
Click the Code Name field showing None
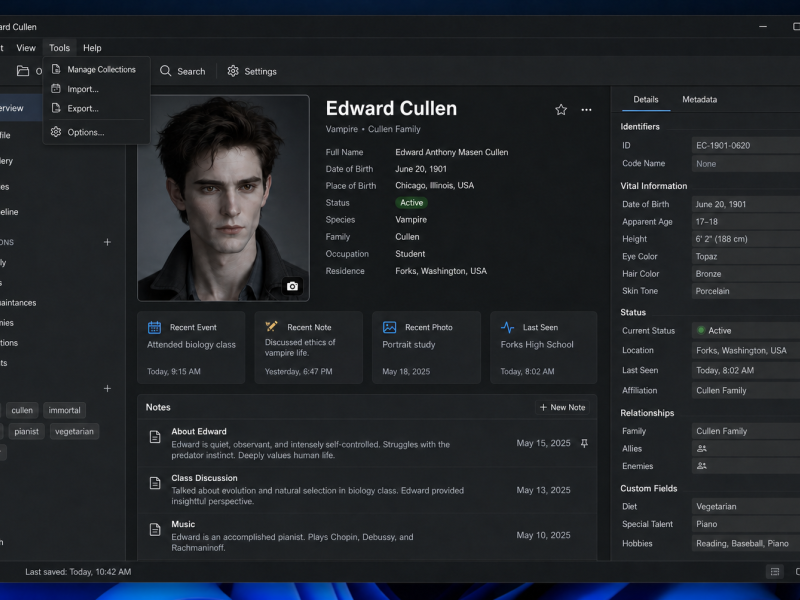[745, 164]
